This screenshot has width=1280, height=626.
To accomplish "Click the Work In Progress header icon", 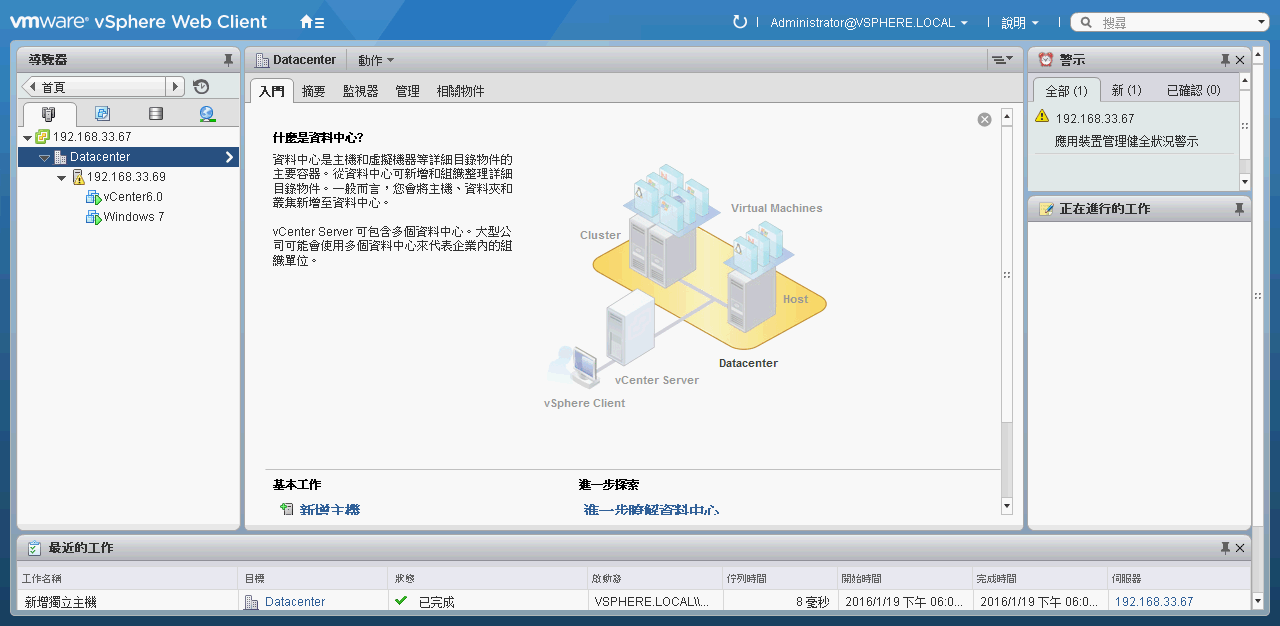I will tap(1046, 209).
